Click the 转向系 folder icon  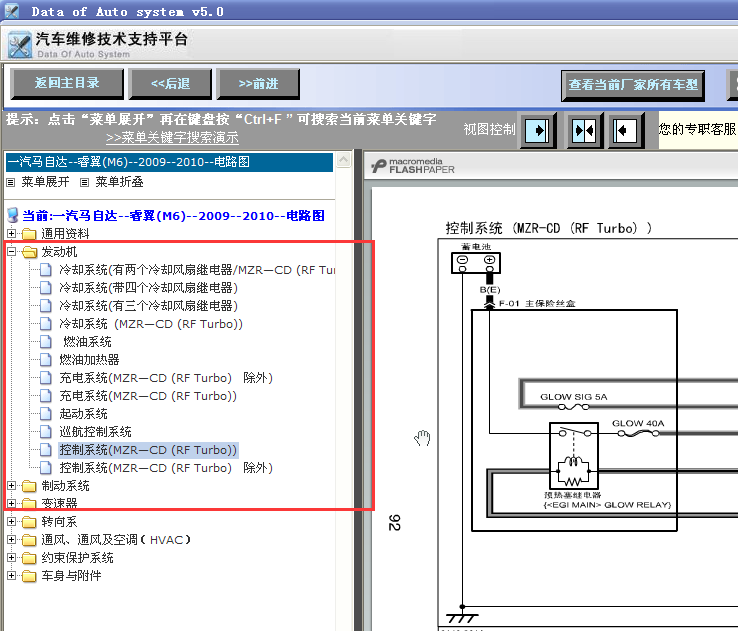tap(29, 522)
